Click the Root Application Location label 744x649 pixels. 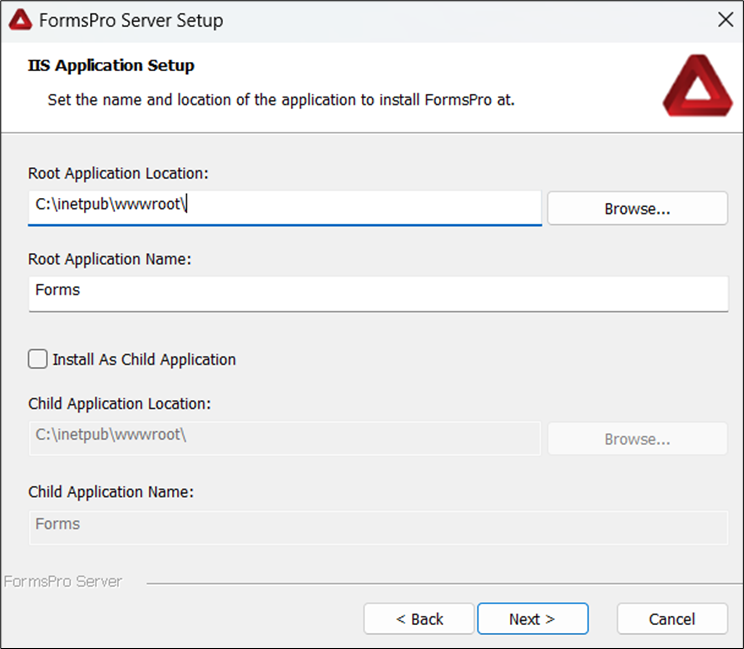click(x=118, y=173)
